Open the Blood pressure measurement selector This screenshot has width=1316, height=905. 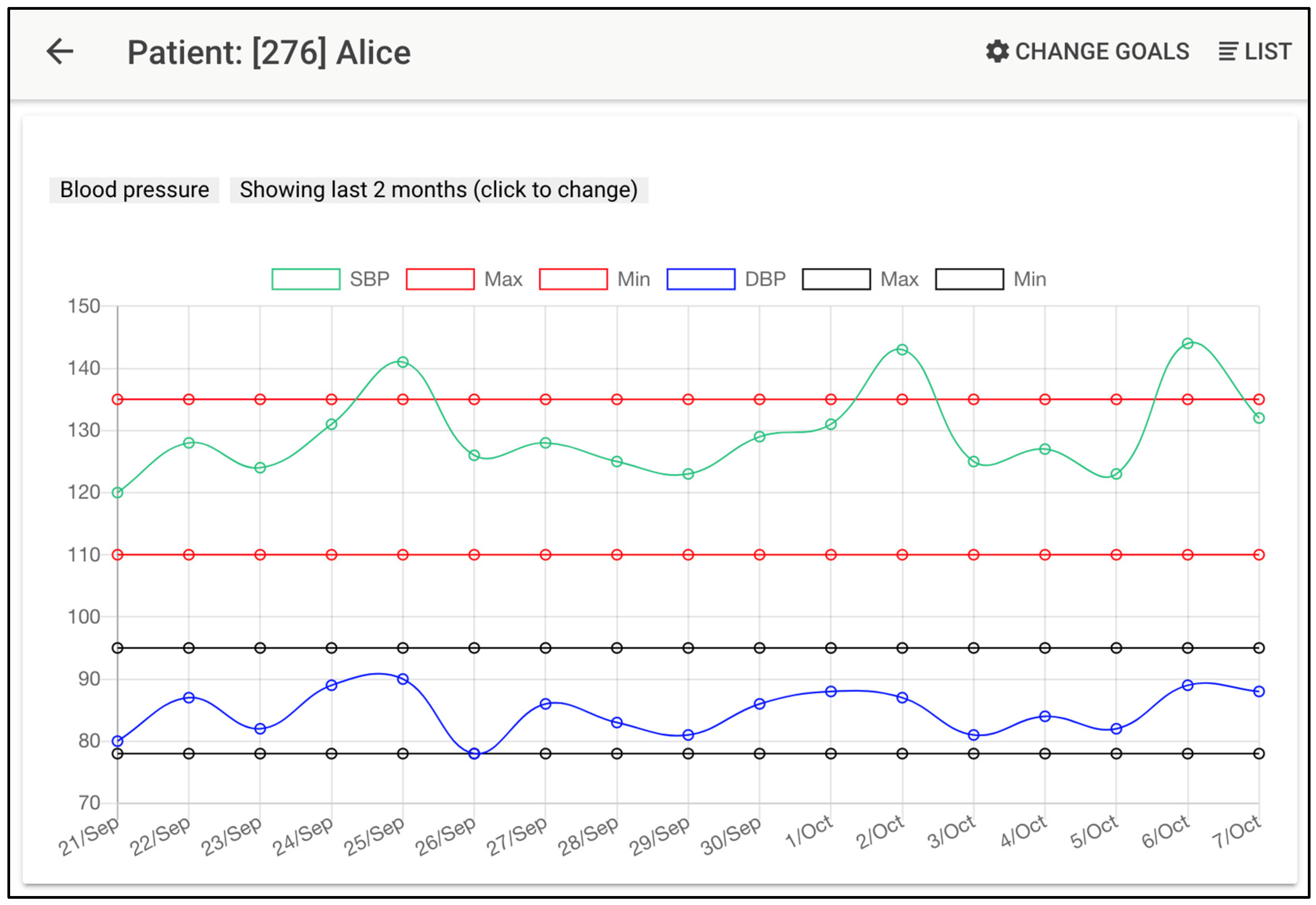click(134, 190)
